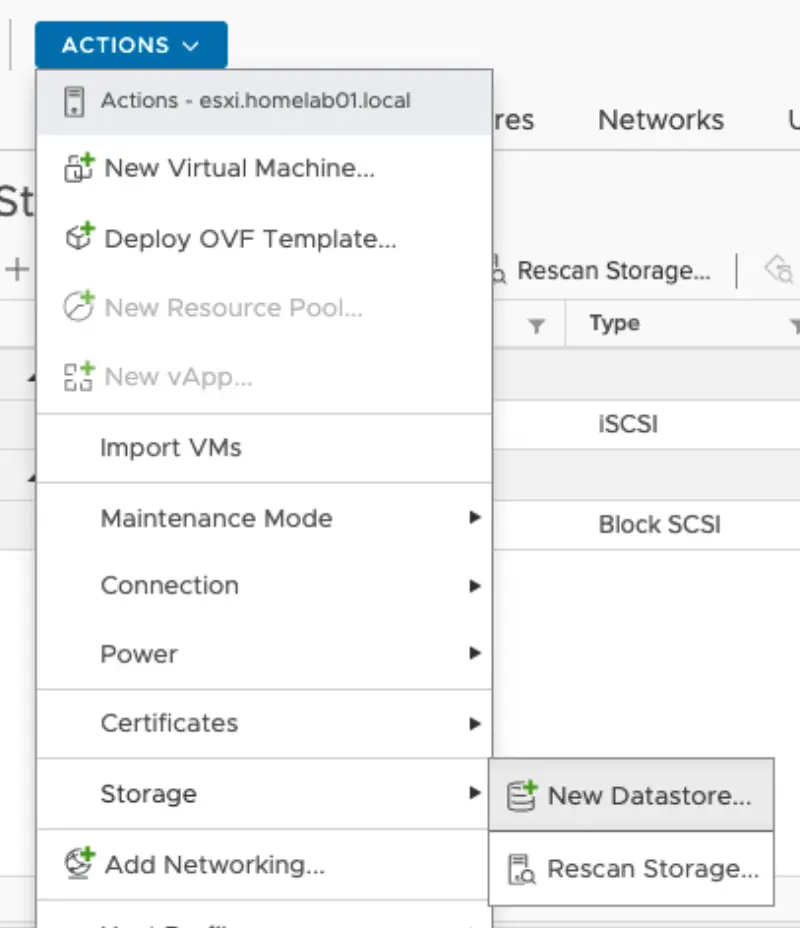Click the Rescan Storage icon in submenu

[x=521, y=868]
